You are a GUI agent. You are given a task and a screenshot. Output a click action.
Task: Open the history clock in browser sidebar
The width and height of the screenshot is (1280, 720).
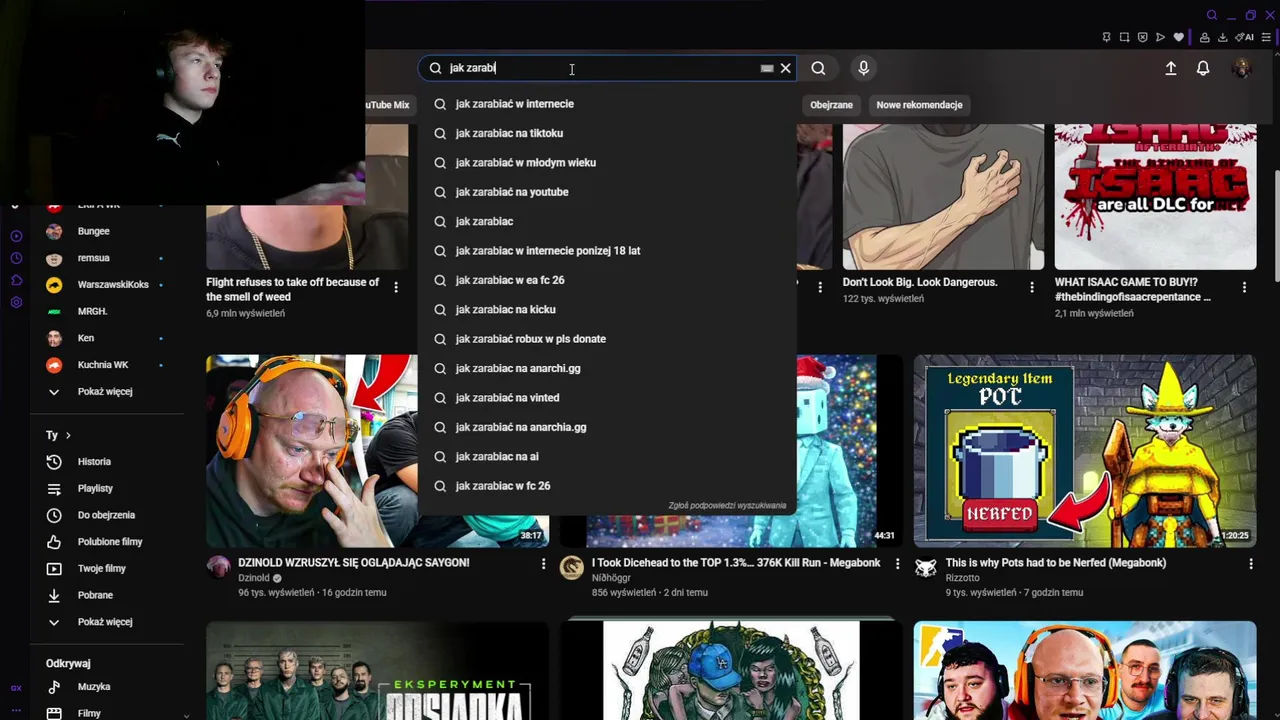(x=16, y=258)
